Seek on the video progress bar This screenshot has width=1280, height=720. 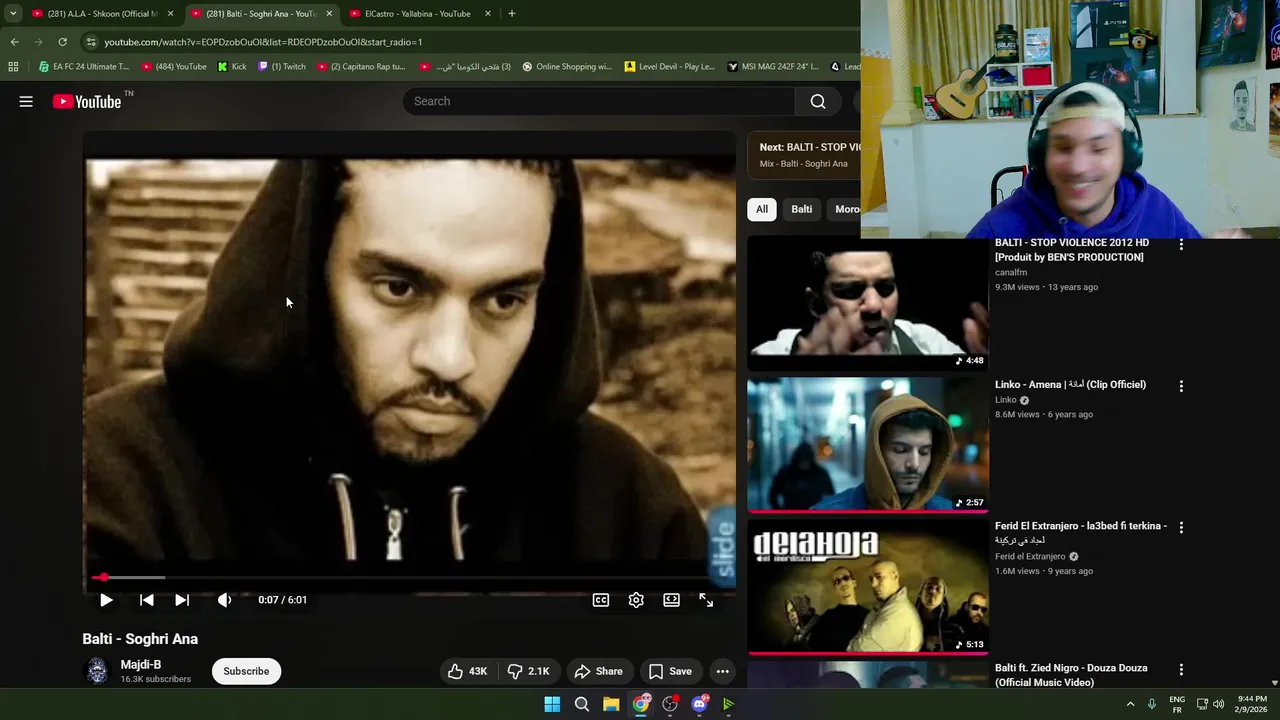(x=409, y=578)
